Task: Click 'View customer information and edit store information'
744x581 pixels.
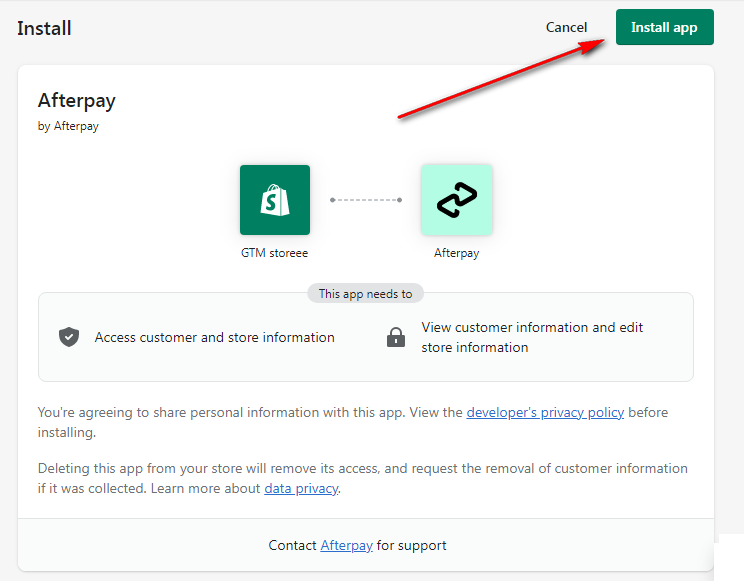Action: pos(532,337)
